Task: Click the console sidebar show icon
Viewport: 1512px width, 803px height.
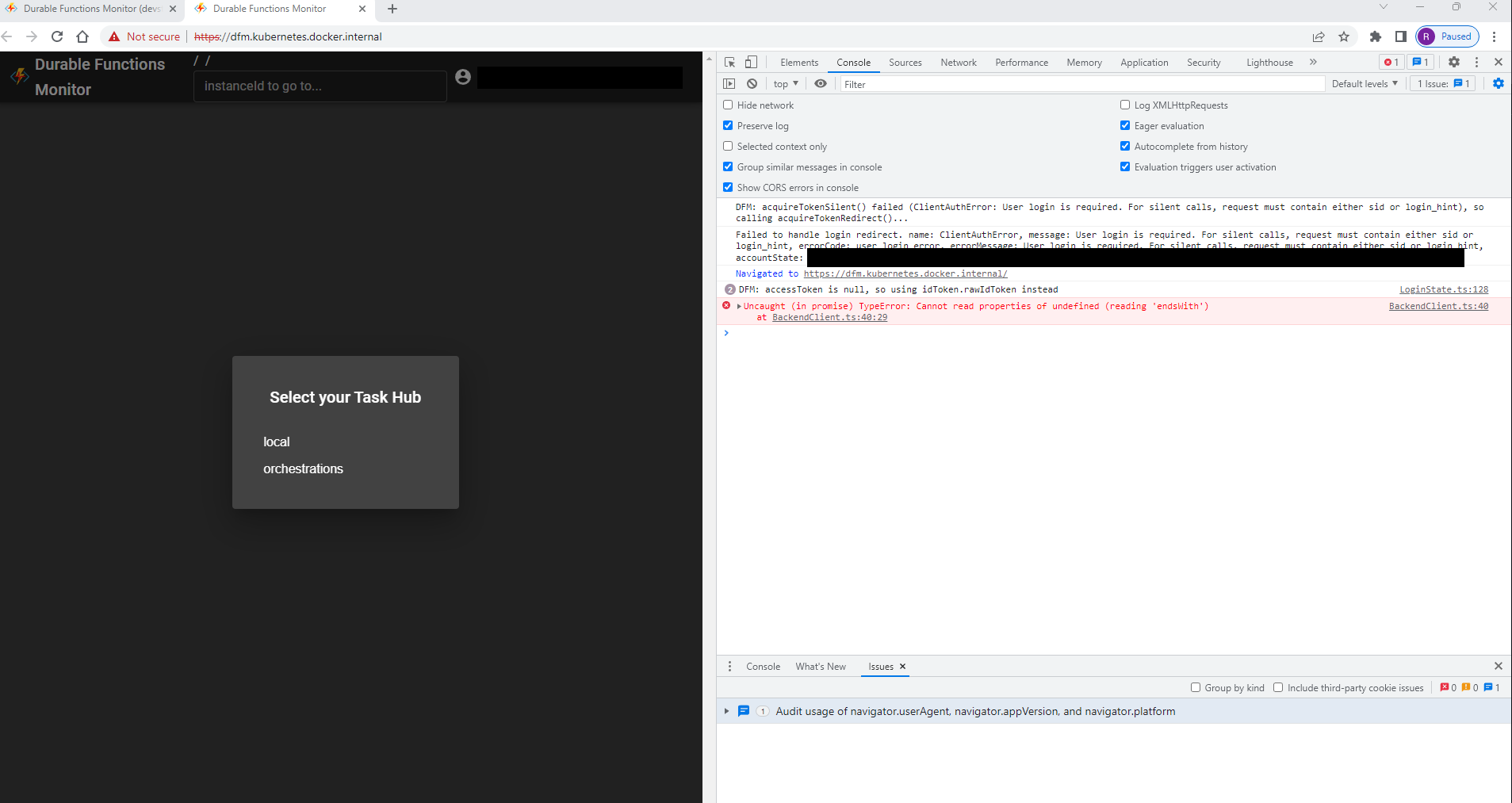Action: pos(728,83)
